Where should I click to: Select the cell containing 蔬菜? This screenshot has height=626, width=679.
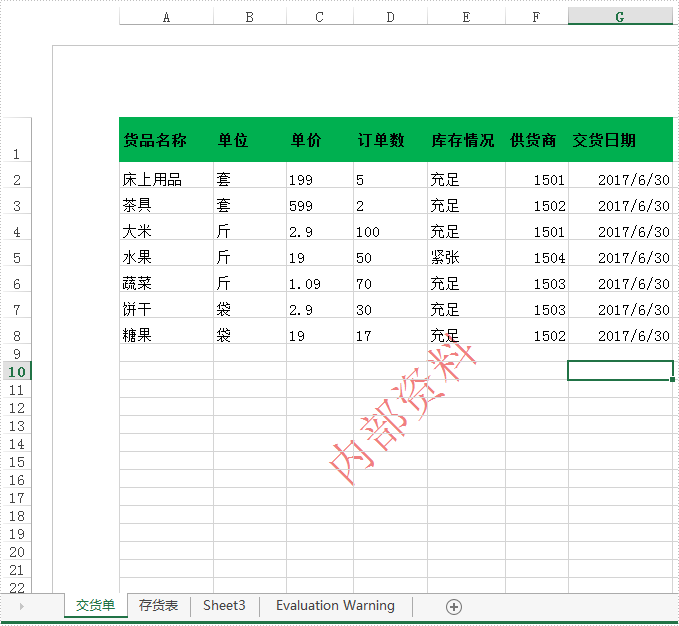pos(166,279)
